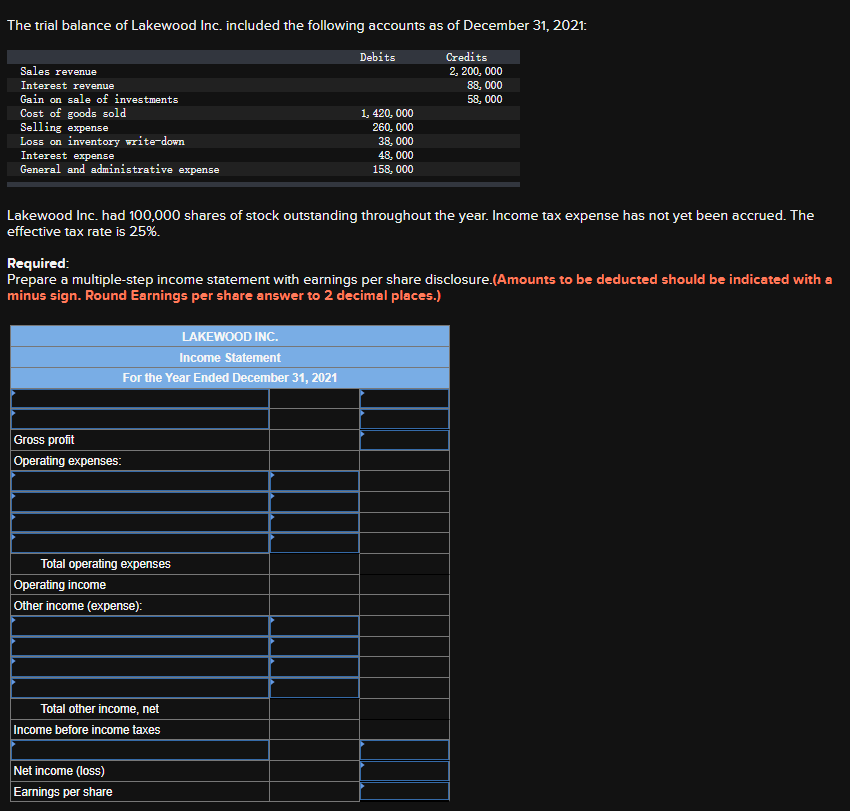Select the first amount field under Other income (expense)
The height and width of the screenshot is (811, 850).
click(x=314, y=626)
